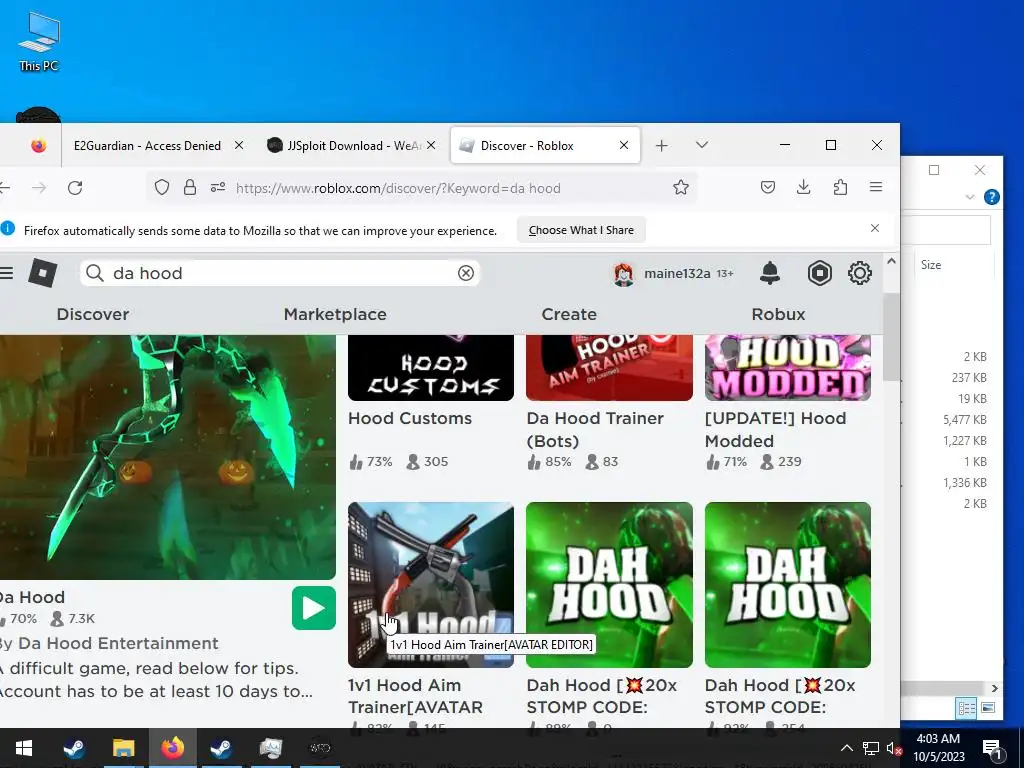Open File Explorer from taskbar
1024x768 pixels.
(123, 748)
